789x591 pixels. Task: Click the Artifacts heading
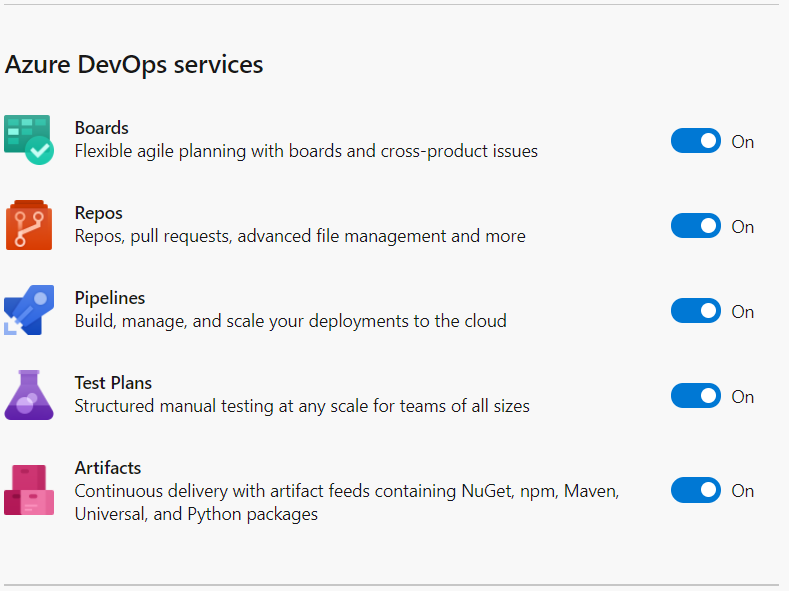tap(108, 468)
